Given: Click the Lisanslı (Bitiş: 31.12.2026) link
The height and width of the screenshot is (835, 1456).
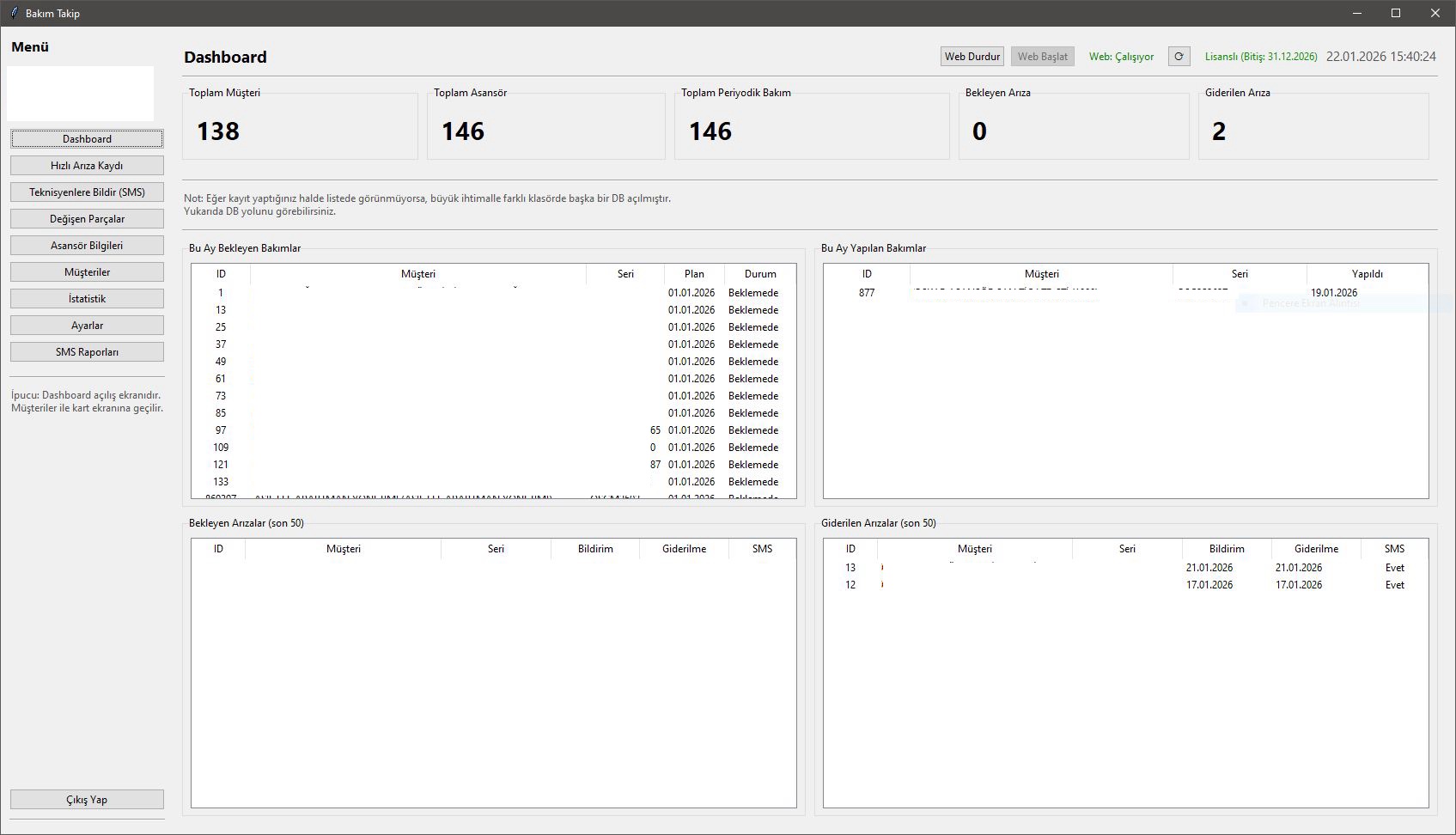Looking at the screenshot, I should pyautogui.click(x=1260, y=56).
